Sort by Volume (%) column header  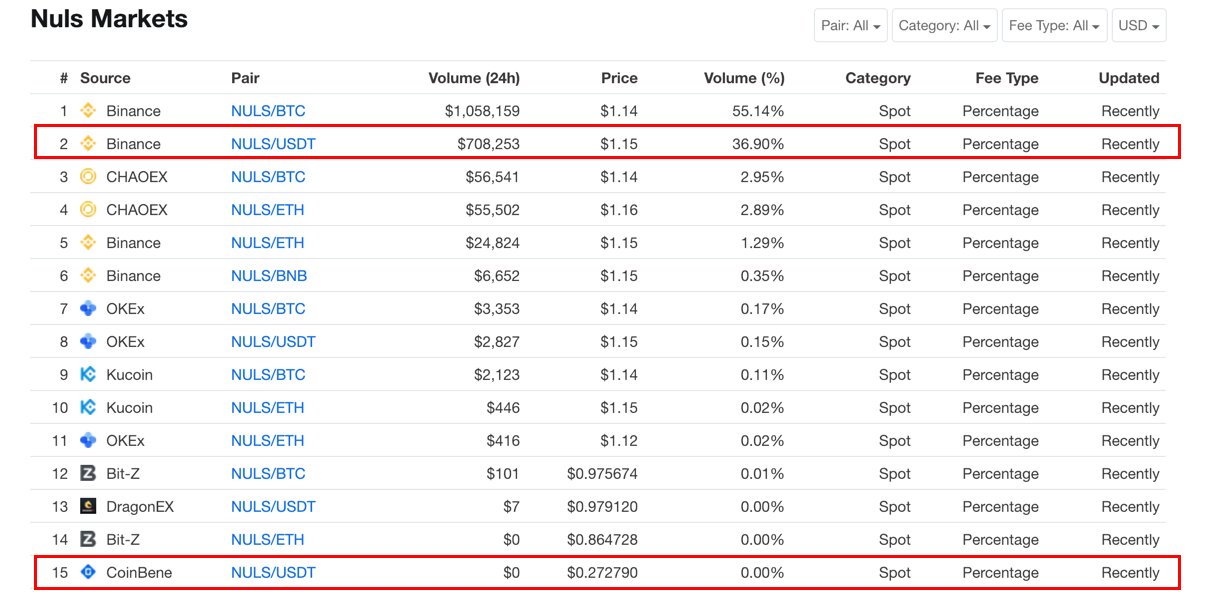coord(744,78)
